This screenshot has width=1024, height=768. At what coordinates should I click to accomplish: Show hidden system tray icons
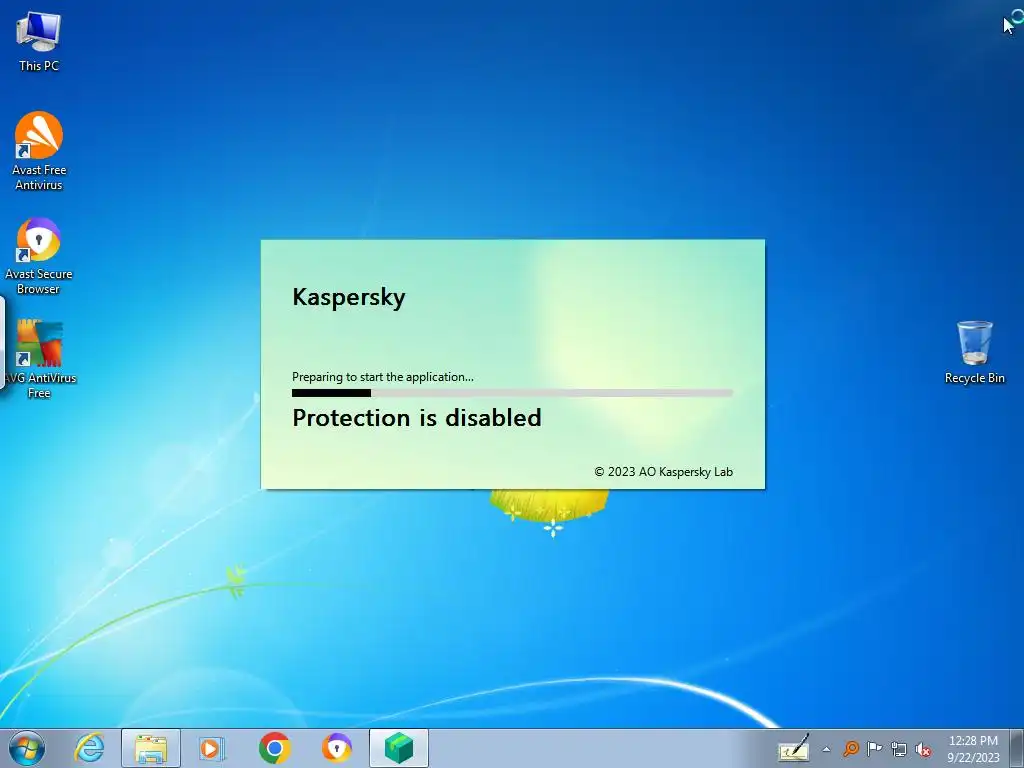click(x=826, y=749)
